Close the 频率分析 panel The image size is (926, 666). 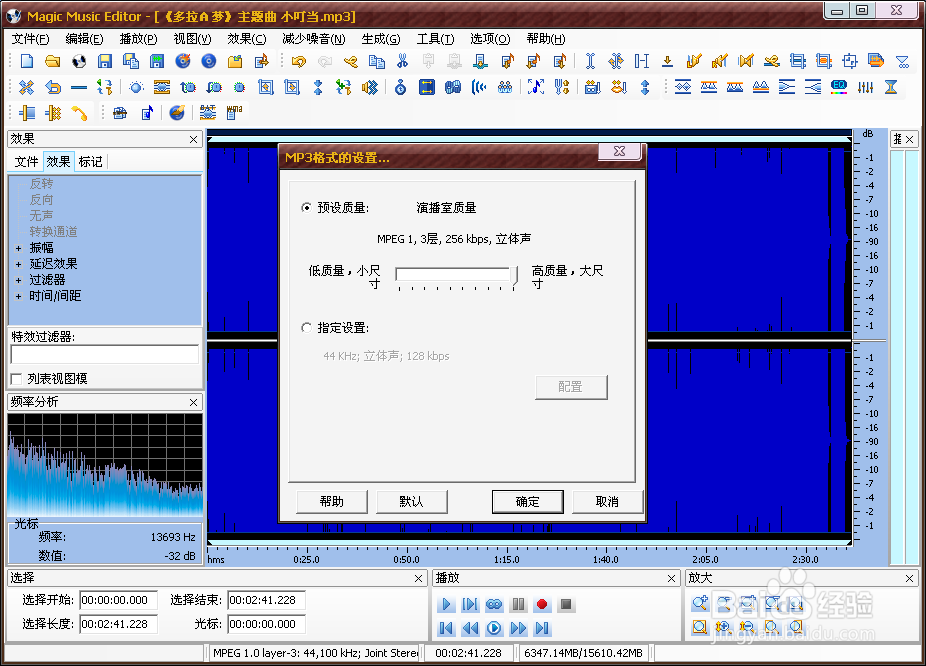point(193,402)
